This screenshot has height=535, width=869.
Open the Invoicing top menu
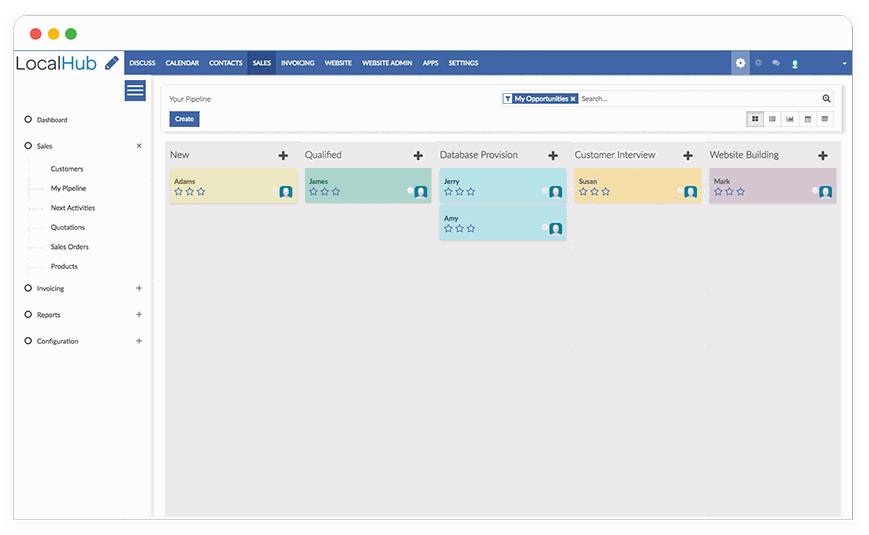[297, 63]
